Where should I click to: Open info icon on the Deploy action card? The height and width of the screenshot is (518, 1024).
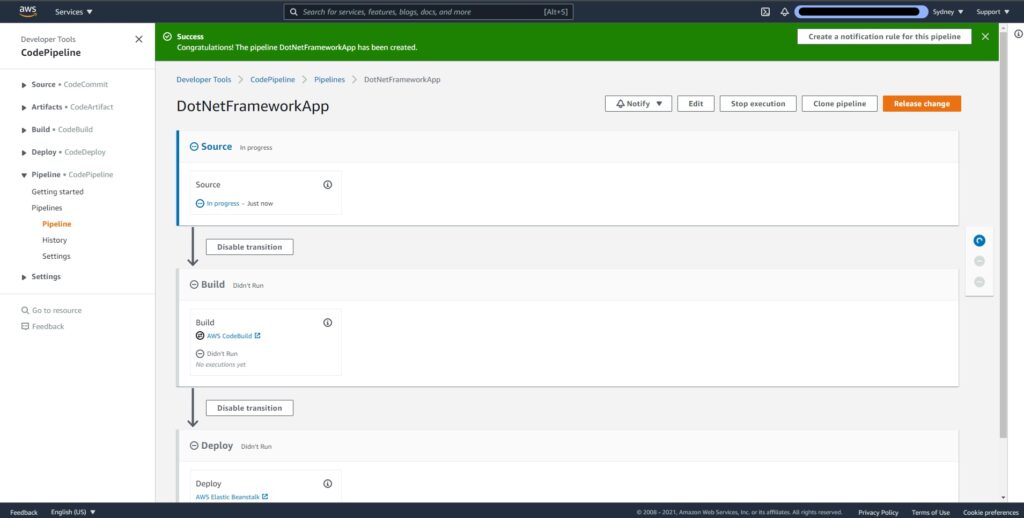[x=327, y=484]
